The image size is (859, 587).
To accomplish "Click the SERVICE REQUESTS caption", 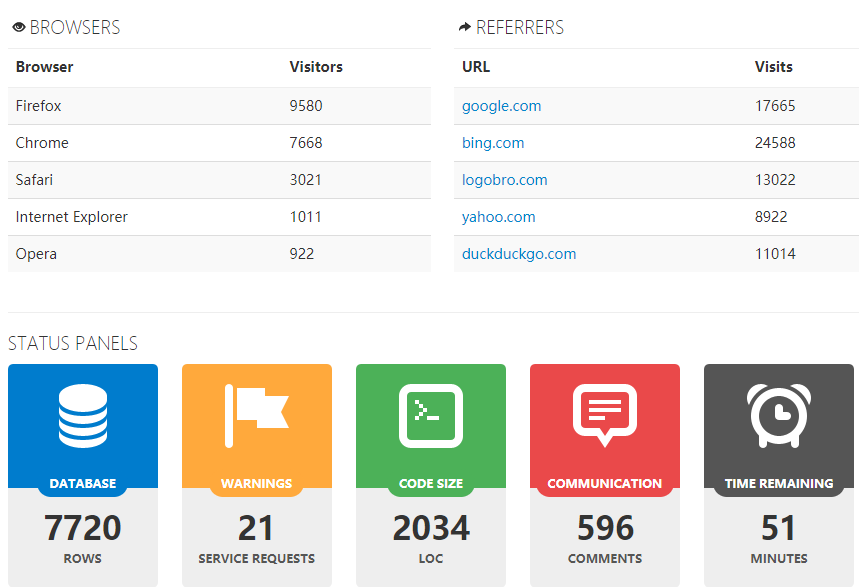I will click(256, 558).
